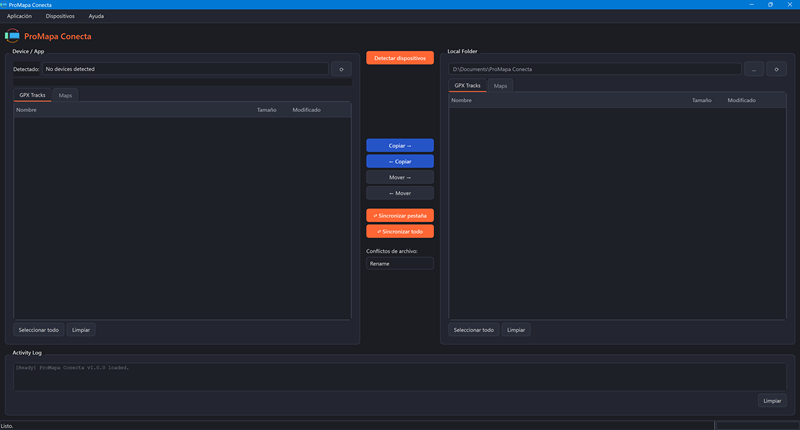
Task: Click the Detectar dispositivos button
Action: [400, 58]
